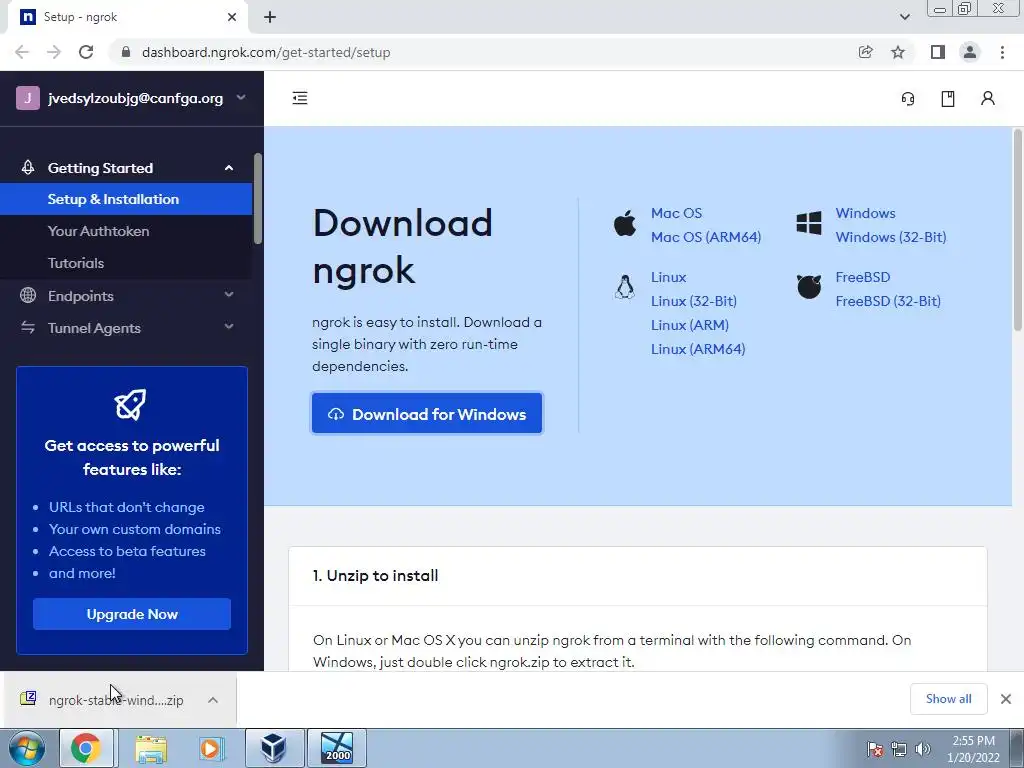This screenshot has height=768, width=1024.
Task: Expand the Tunnel Agents section
Action: click(126, 328)
